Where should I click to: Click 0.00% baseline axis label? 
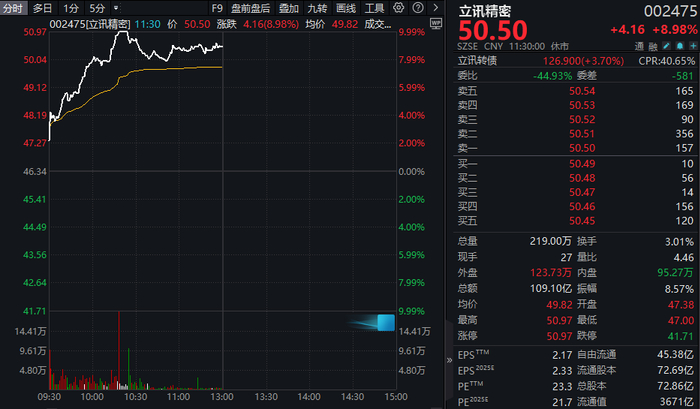pyautogui.click(x=412, y=172)
